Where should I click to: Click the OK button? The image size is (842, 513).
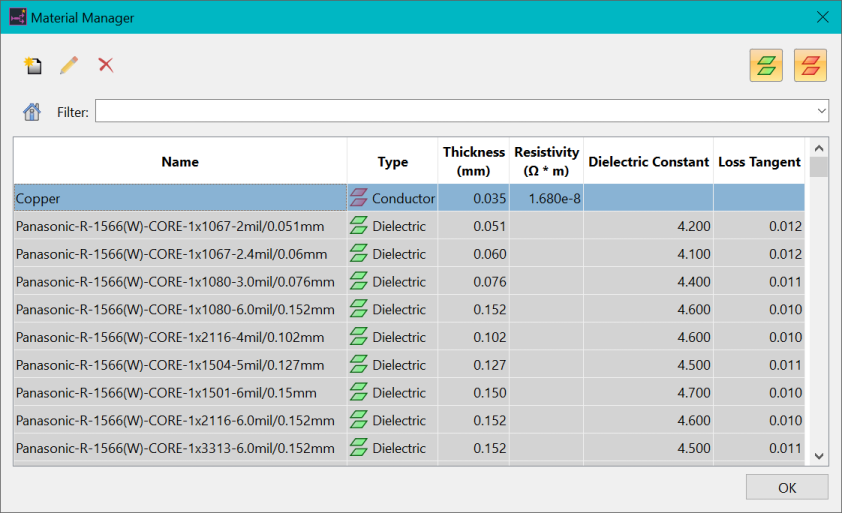[787, 488]
